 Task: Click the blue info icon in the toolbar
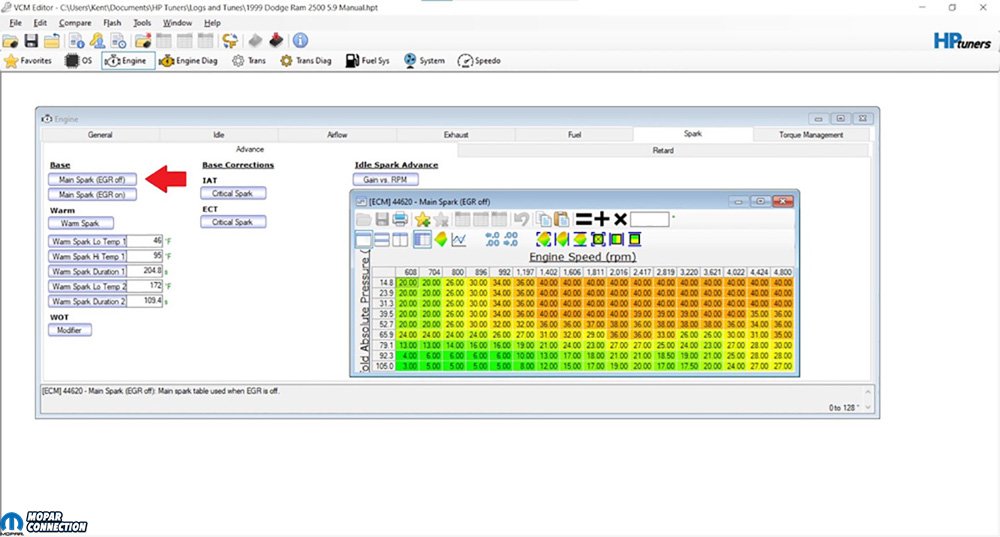[x=299, y=41]
